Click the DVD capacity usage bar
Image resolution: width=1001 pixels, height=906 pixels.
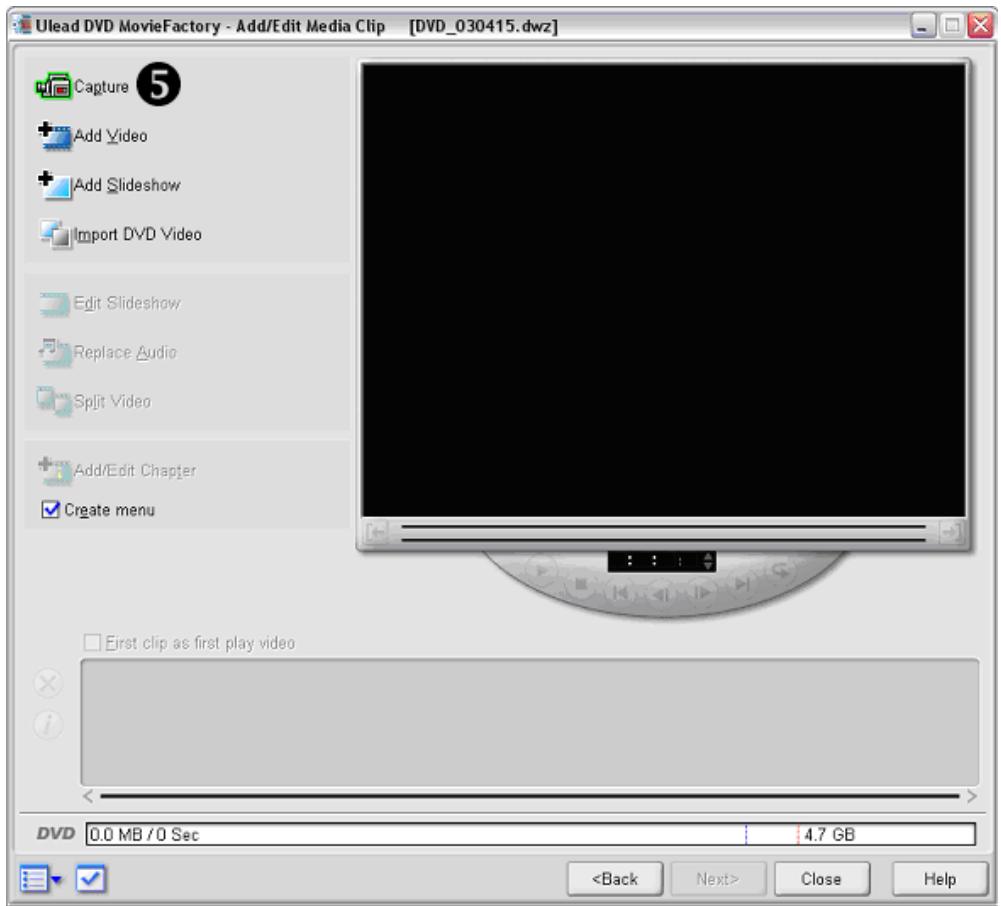tap(531, 834)
